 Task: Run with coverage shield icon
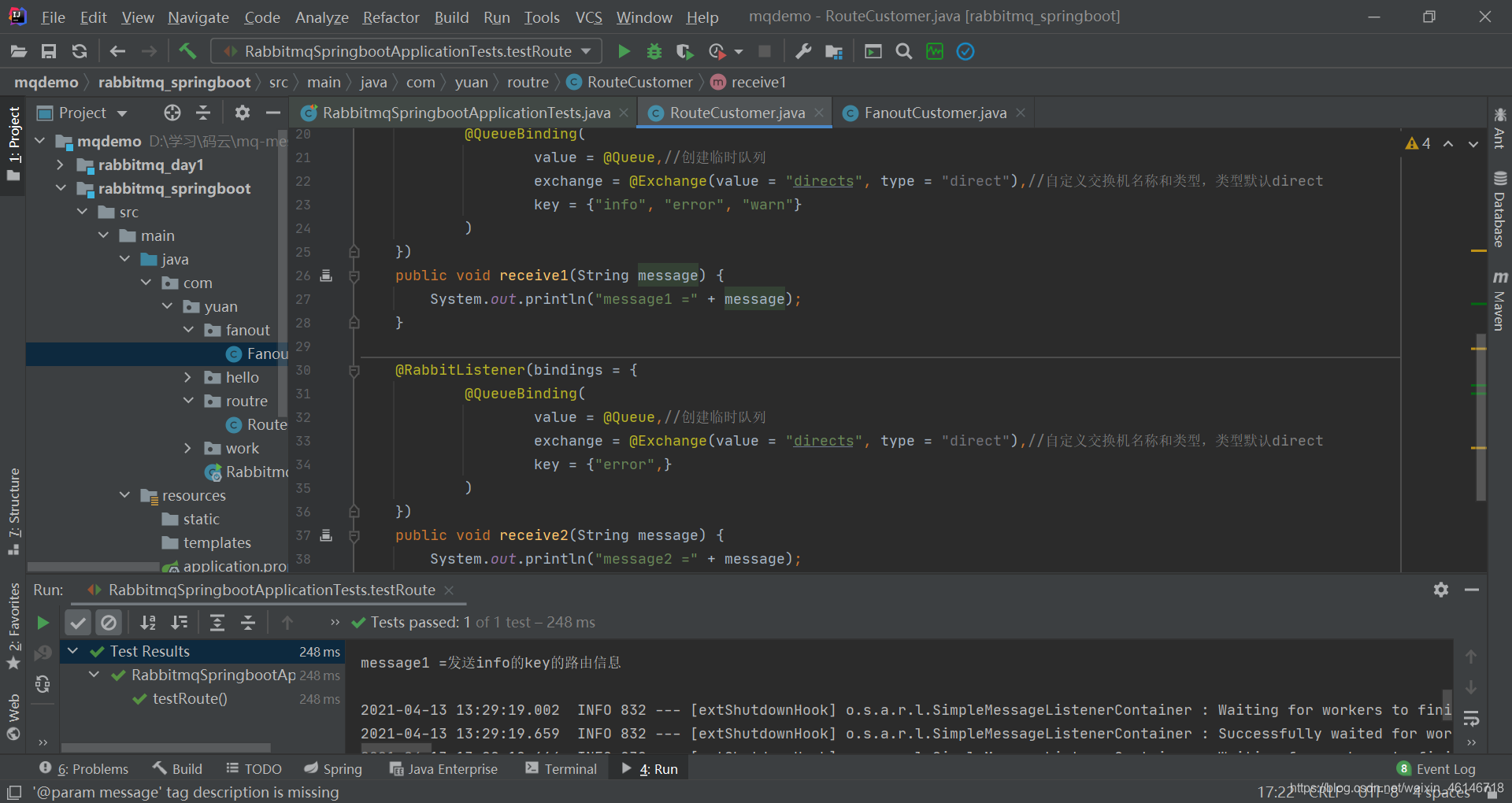[x=684, y=51]
